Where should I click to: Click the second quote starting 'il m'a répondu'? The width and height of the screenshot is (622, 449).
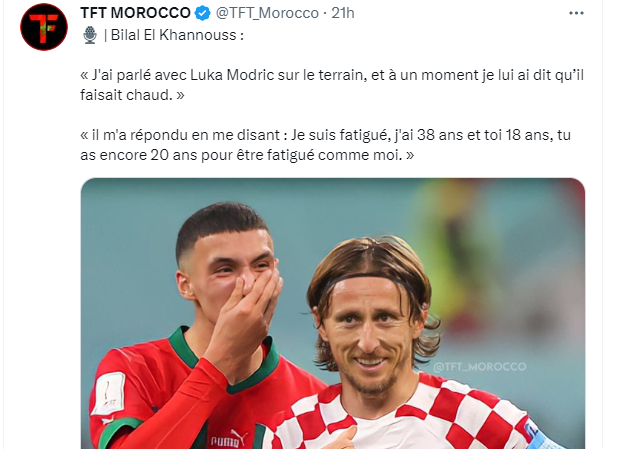tap(325, 145)
